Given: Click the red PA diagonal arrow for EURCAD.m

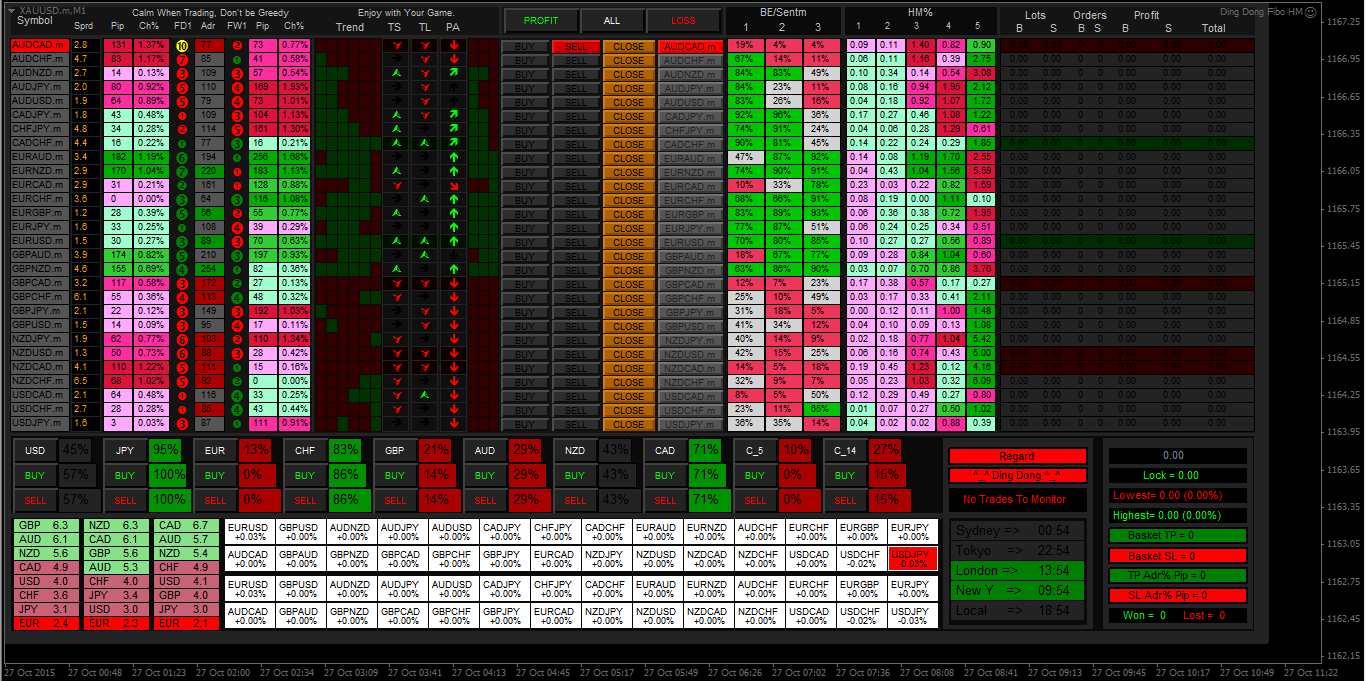Looking at the screenshot, I should click(453, 185).
